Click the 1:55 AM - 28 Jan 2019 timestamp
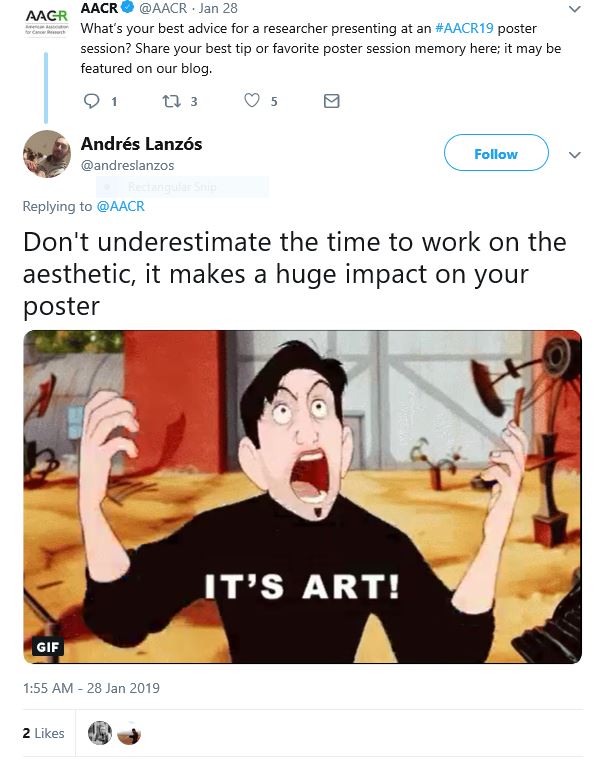 (91, 688)
